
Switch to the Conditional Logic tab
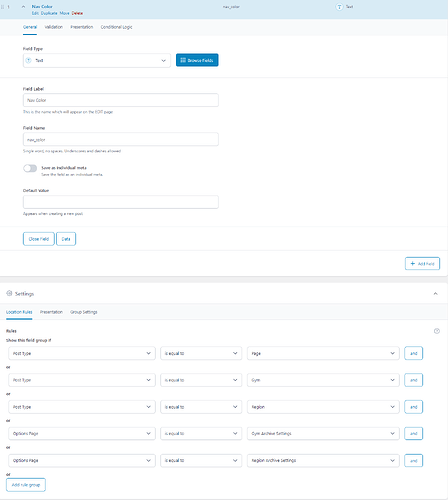coord(116,27)
